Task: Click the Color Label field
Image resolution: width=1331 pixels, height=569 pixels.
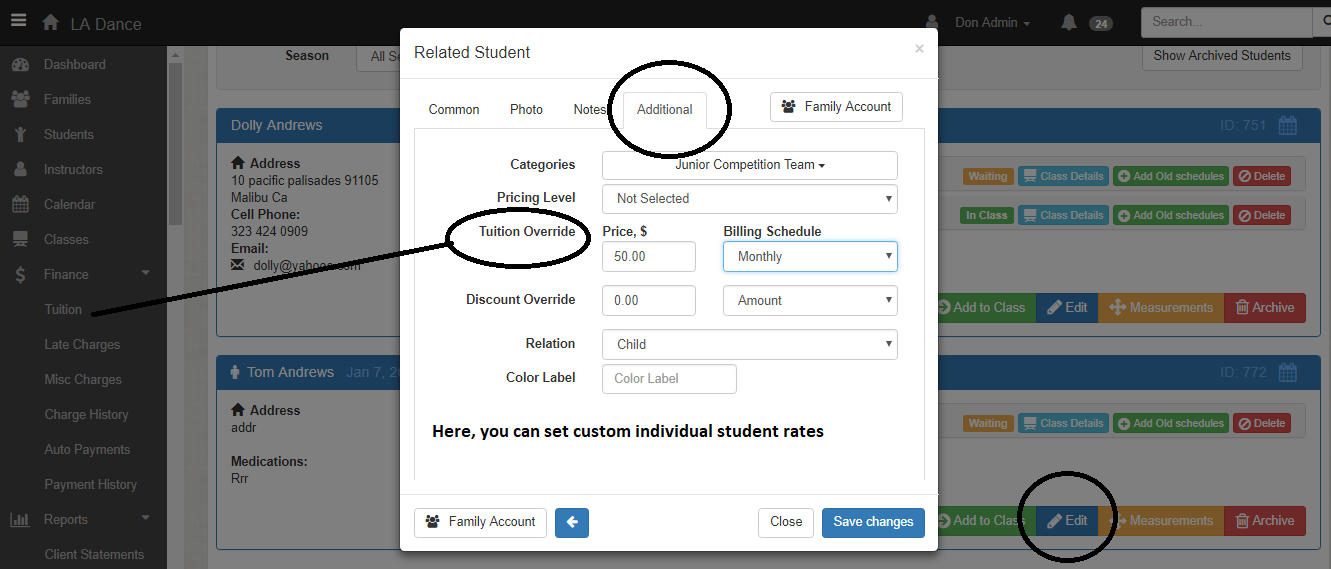Action: tap(669, 379)
